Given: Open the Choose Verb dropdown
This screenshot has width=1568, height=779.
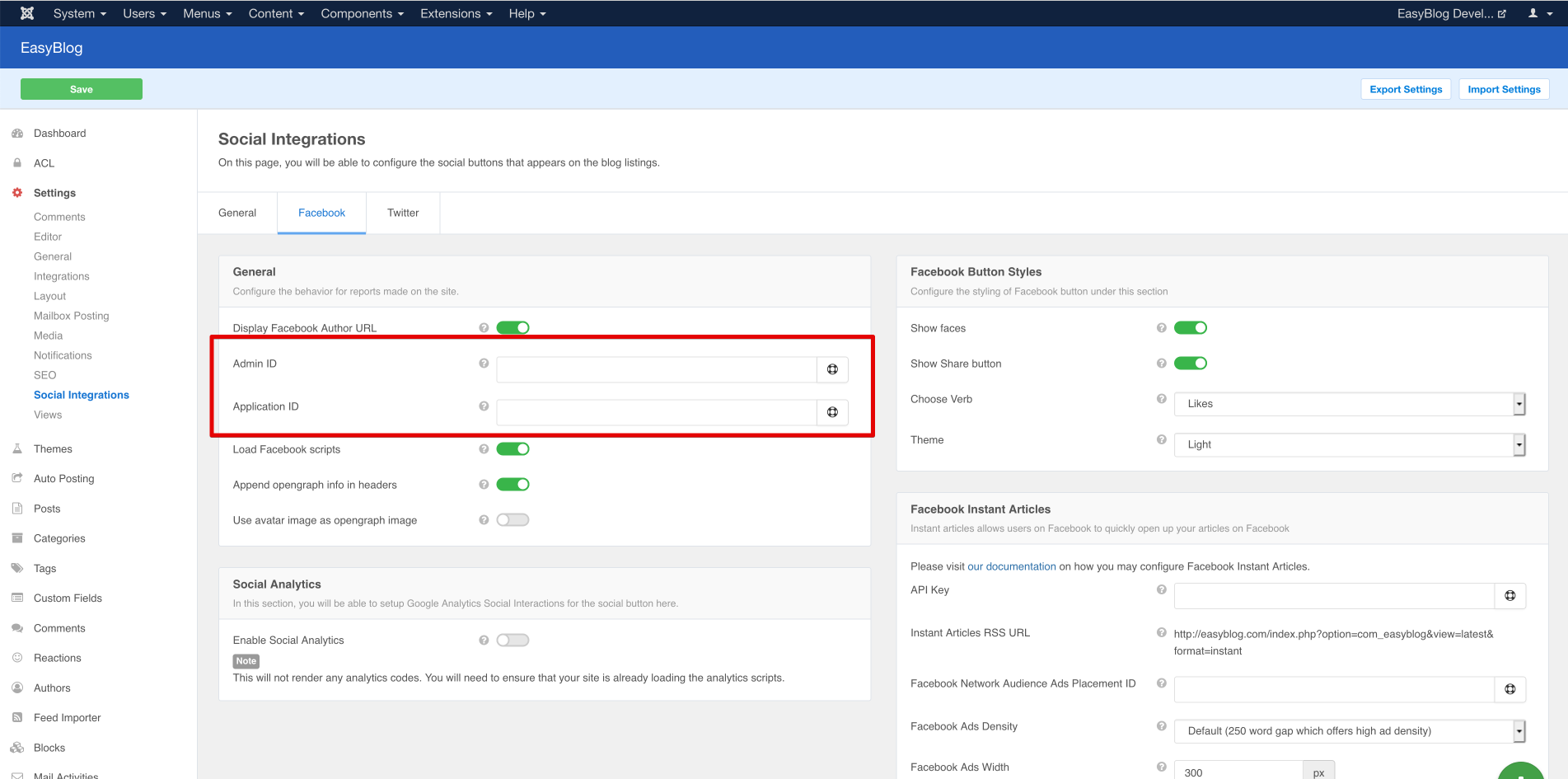Looking at the screenshot, I should [1350, 404].
